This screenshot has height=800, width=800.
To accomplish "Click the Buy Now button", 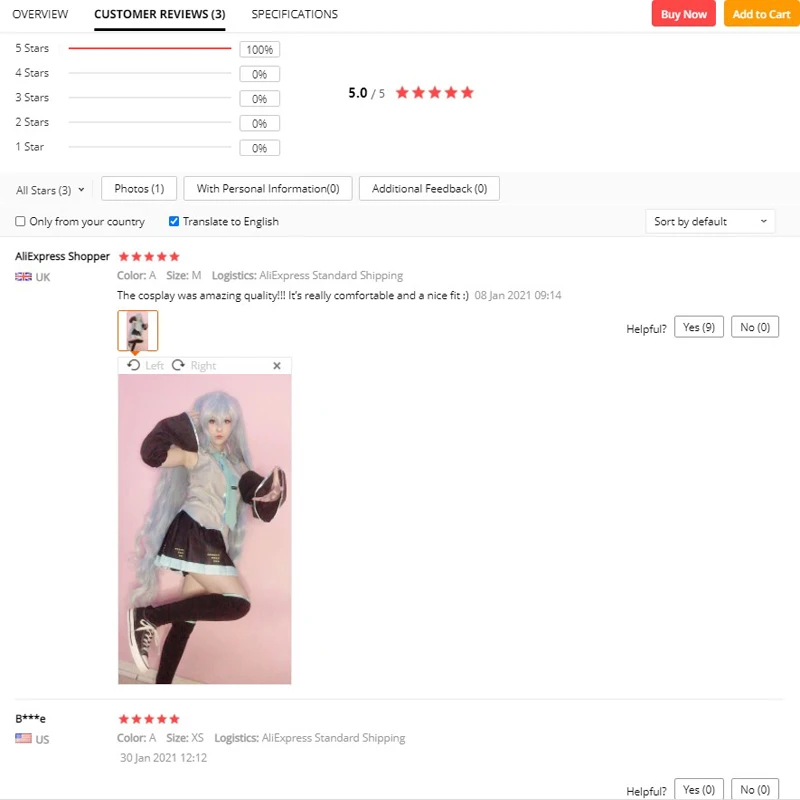I will coord(684,14).
